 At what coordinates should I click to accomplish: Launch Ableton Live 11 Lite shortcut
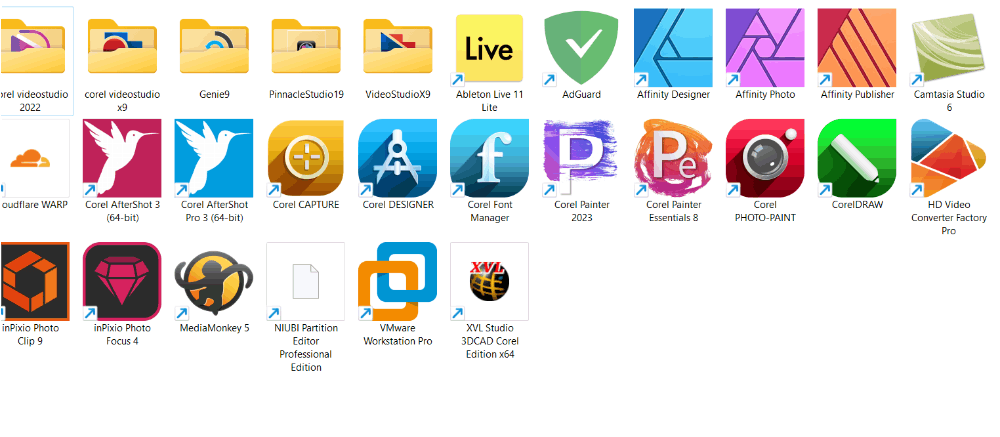489,50
